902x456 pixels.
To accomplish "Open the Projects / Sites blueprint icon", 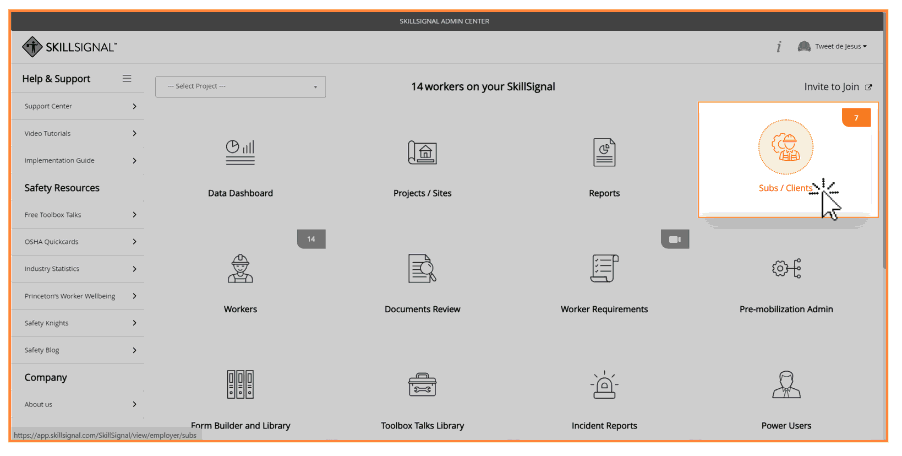I will 422,152.
